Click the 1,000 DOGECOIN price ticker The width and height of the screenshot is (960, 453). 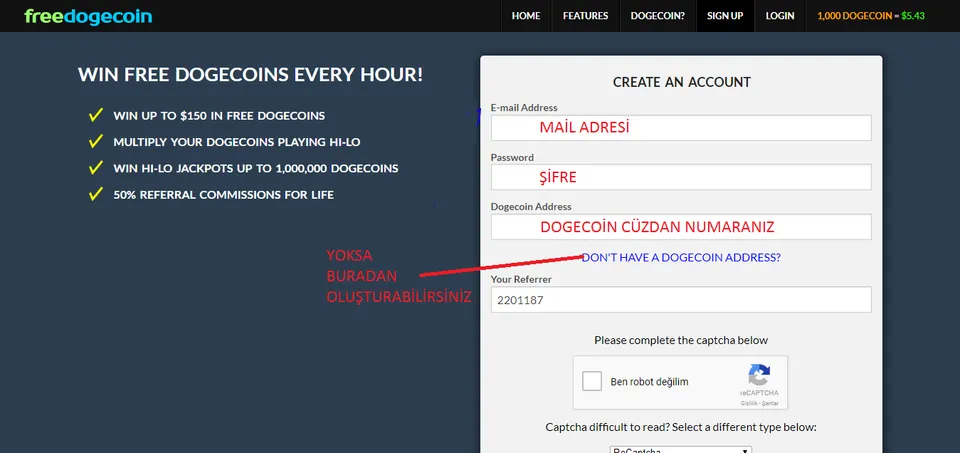(871, 16)
